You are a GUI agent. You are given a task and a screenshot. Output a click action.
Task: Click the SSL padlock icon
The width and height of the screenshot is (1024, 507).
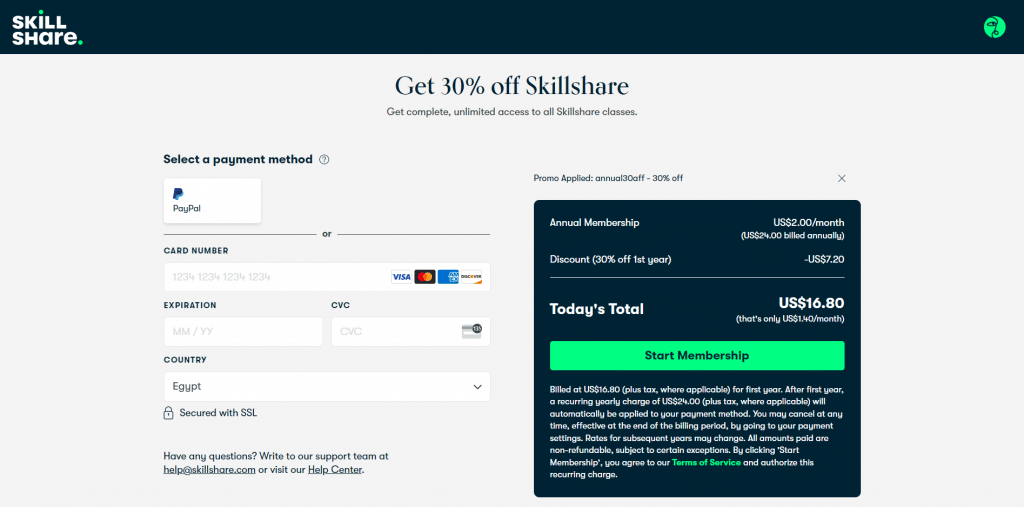click(168, 413)
